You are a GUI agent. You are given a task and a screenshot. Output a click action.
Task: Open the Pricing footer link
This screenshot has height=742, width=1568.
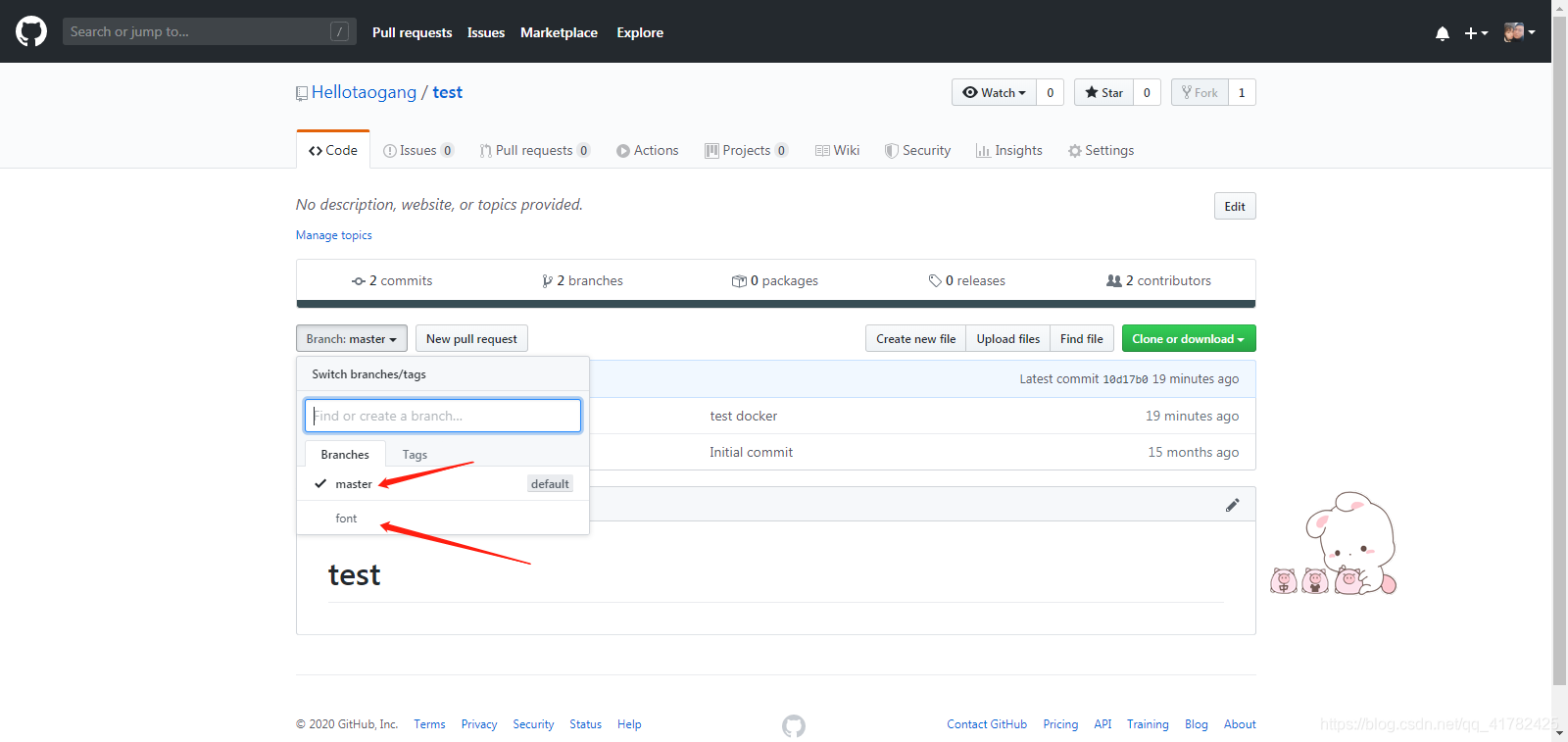[1060, 724]
